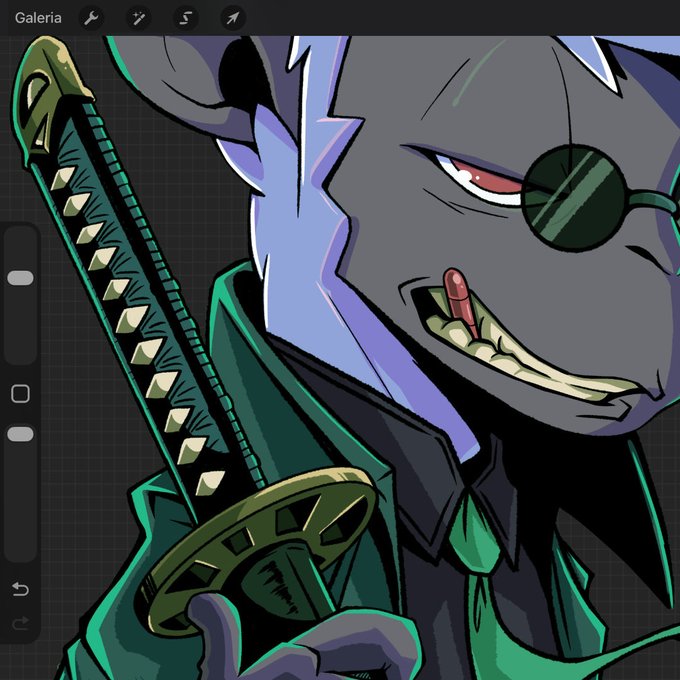Viewport: 680px width, 680px height.
Task: Tap the square modify button in sidebar
Action: pos(20,394)
